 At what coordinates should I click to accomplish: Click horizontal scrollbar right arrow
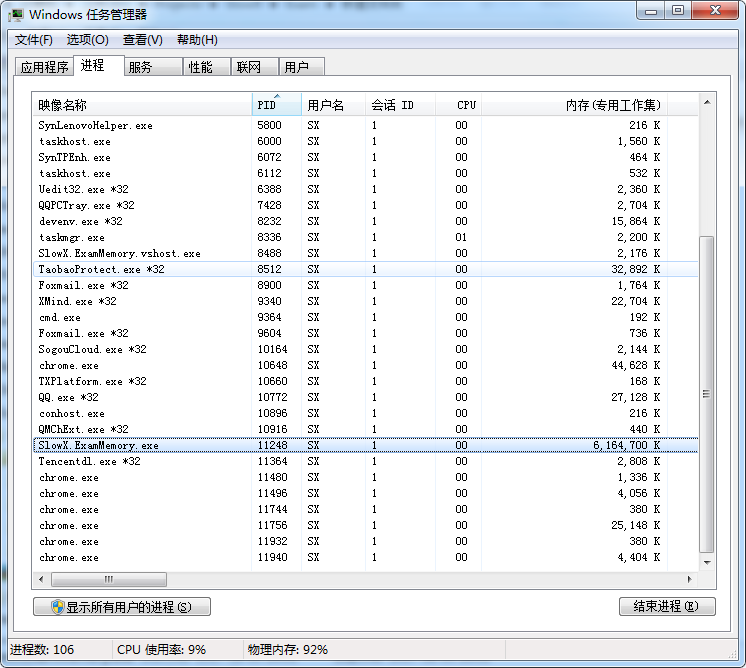click(689, 579)
